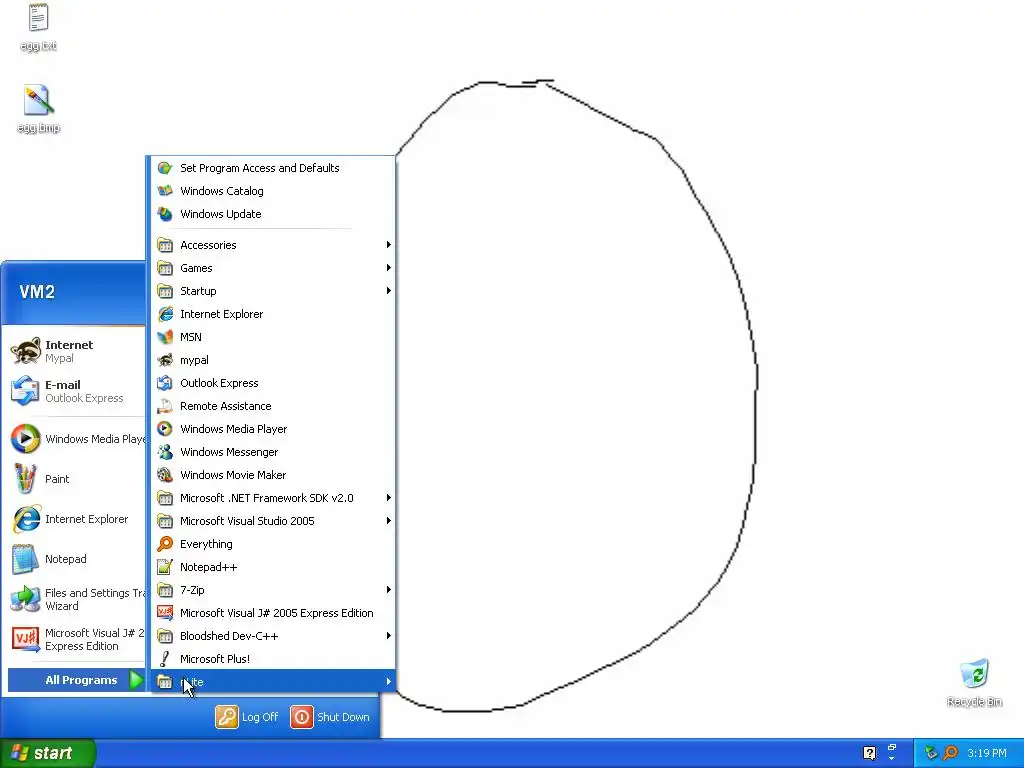Select the Recycle Bin desktop icon
Viewport: 1024px width, 768px height.
tap(974, 683)
